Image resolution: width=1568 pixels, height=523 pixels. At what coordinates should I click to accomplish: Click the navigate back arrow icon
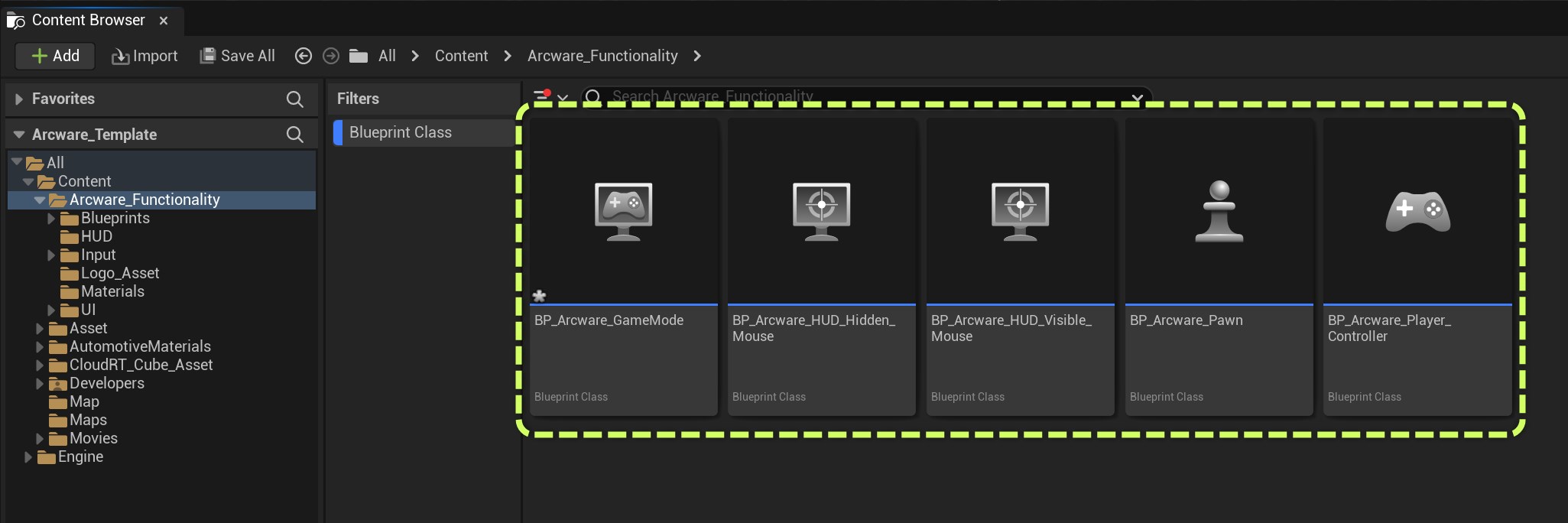pyautogui.click(x=304, y=56)
